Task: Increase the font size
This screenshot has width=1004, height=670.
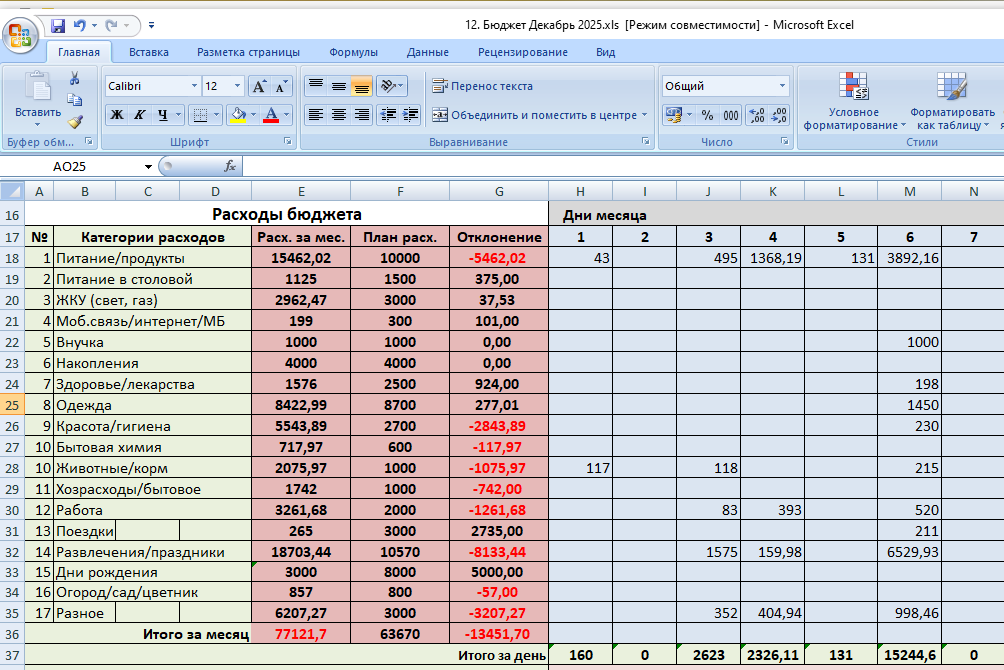Action: point(259,86)
